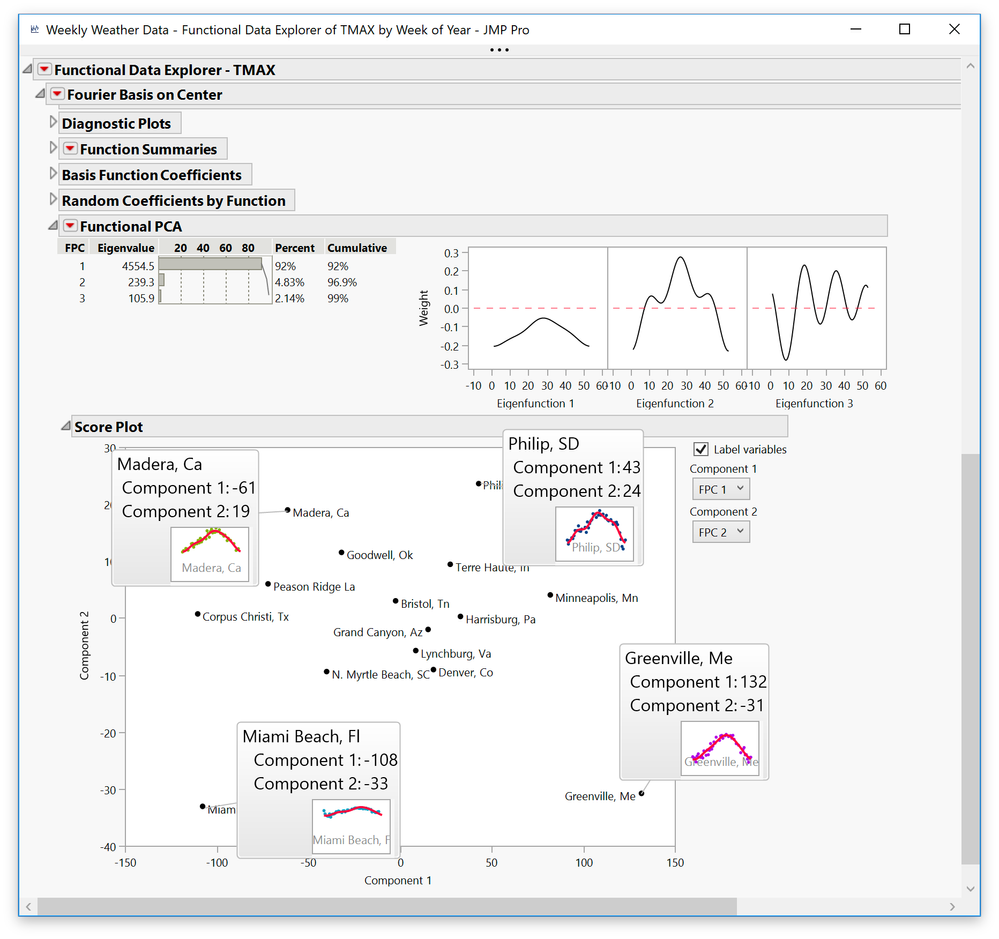The width and height of the screenshot is (999, 939).
Task: Select the Harrisburg, Pa data point
Action: tap(461, 617)
